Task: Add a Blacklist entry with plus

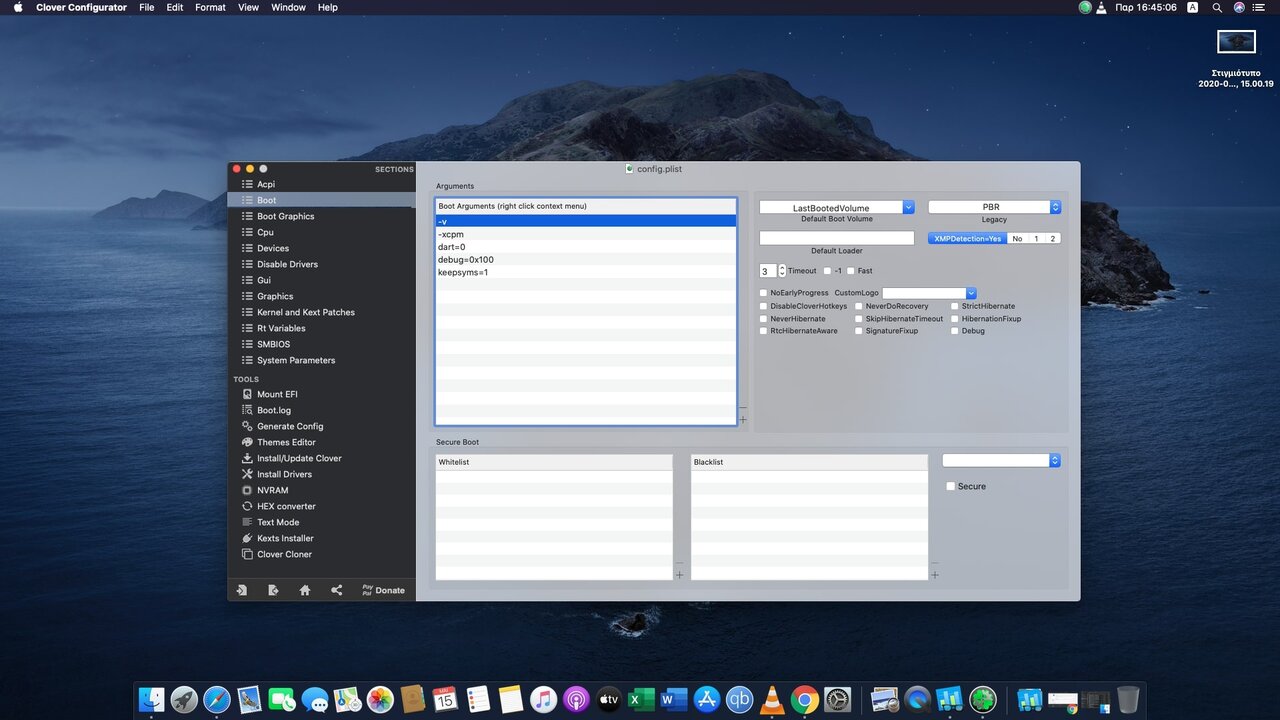Action: (x=935, y=575)
